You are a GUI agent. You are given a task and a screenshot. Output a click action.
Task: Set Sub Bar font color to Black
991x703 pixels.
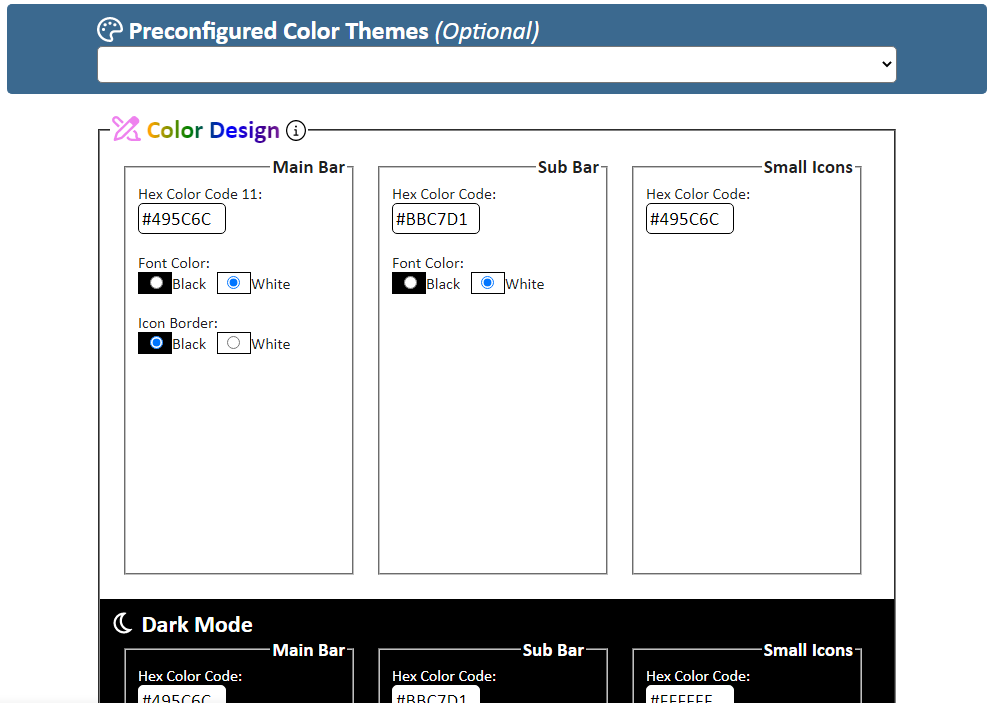pos(409,283)
